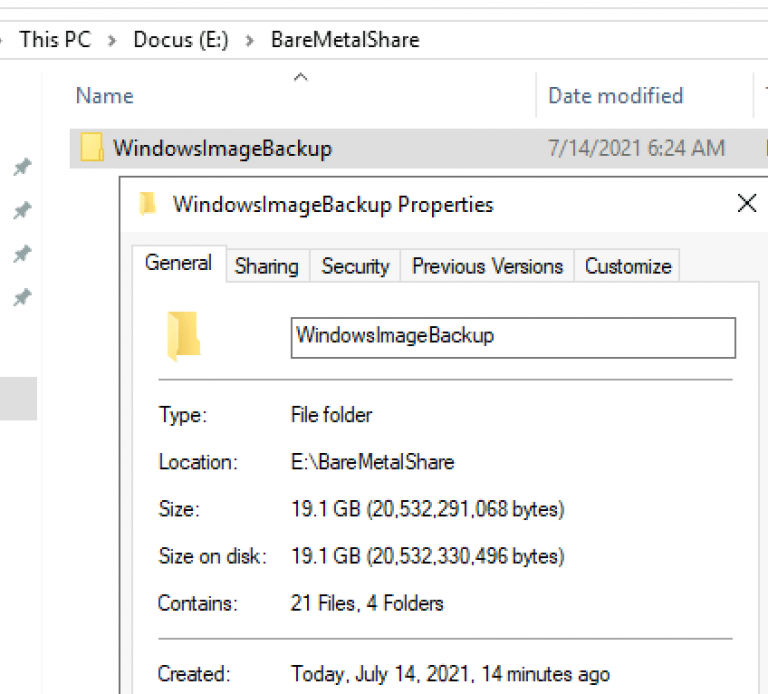Click the bottom pin icon in navigation pane

click(21, 297)
